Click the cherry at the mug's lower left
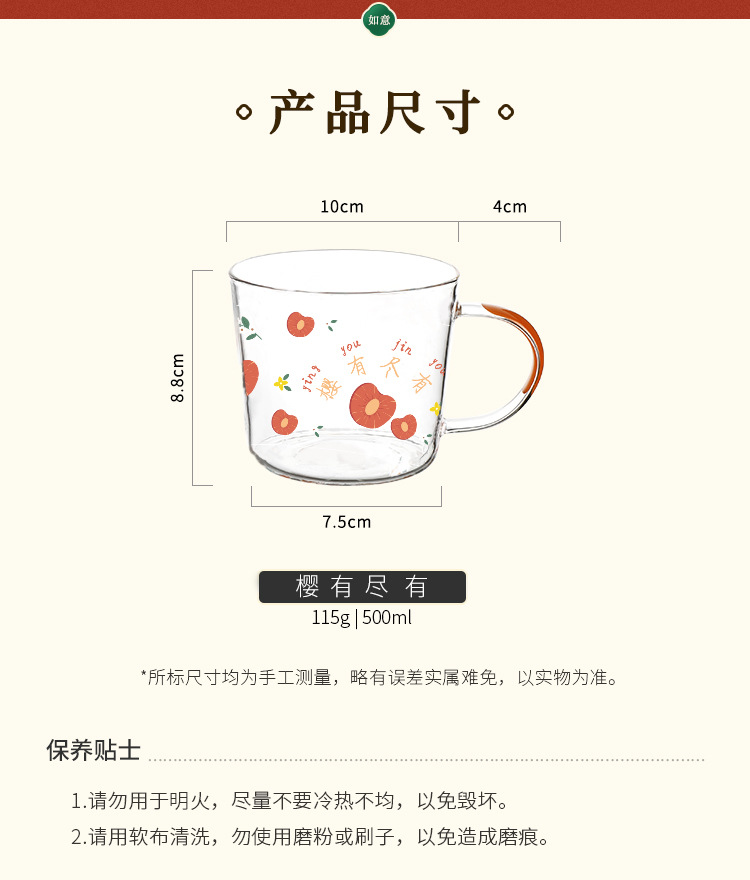This screenshot has height=880, width=750. pyautogui.click(x=284, y=421)
